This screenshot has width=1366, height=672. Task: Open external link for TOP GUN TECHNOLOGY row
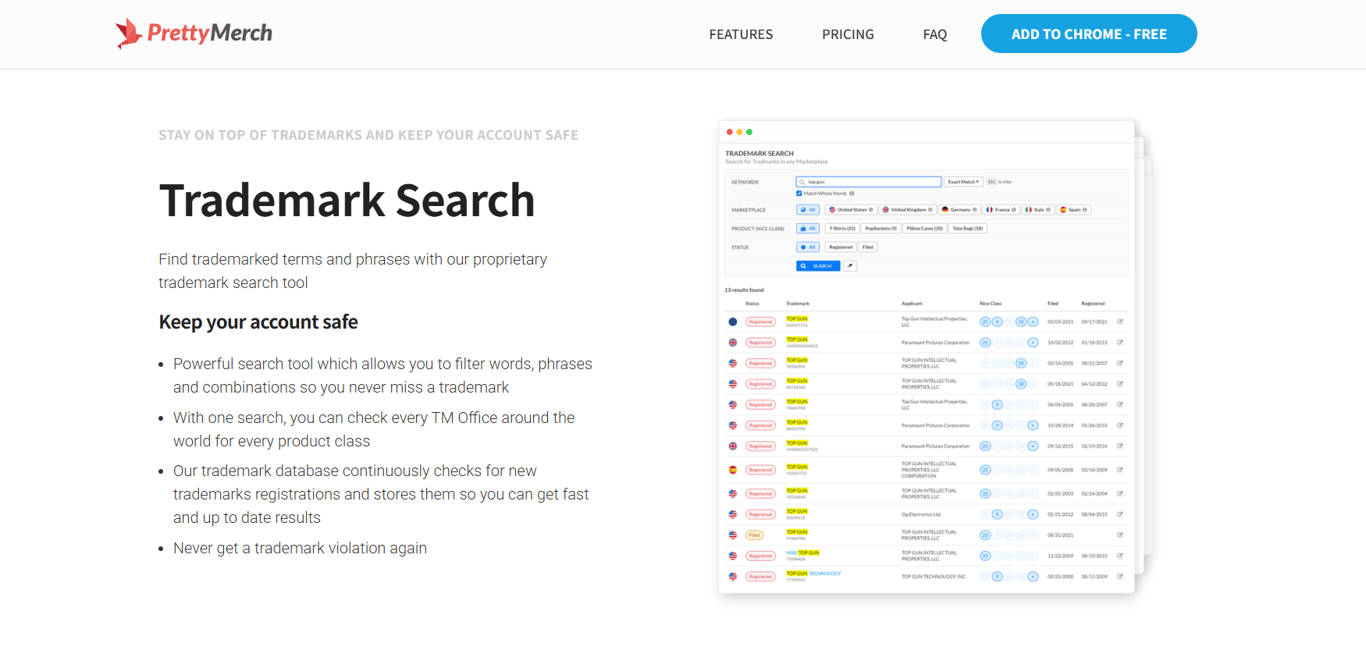(1120, 576)
